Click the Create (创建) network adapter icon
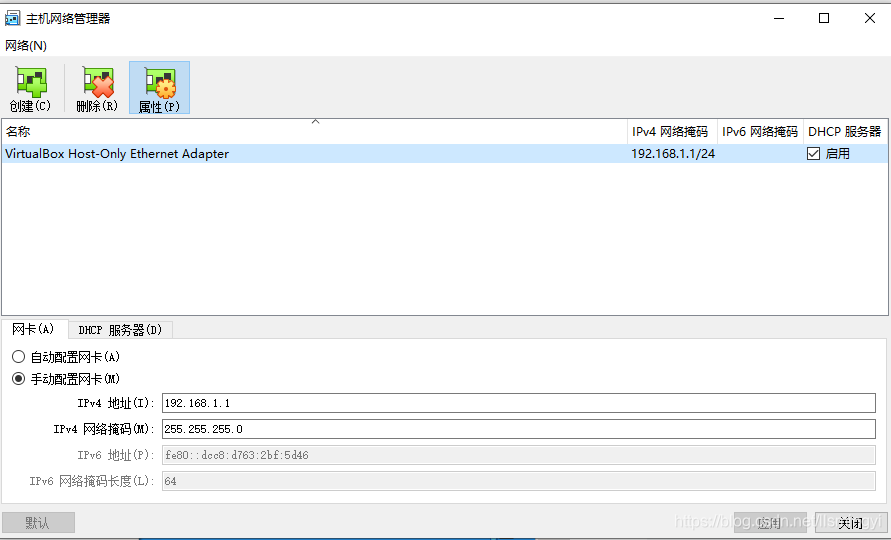This screenshot has width=891, height=540. click(x=31, y=88)
